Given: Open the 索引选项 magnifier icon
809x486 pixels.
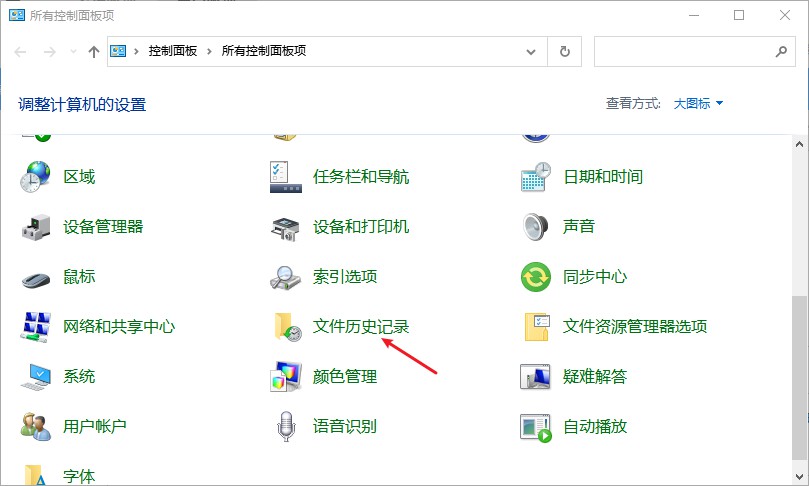Looking at the screenshot, I should pos(285,277).
